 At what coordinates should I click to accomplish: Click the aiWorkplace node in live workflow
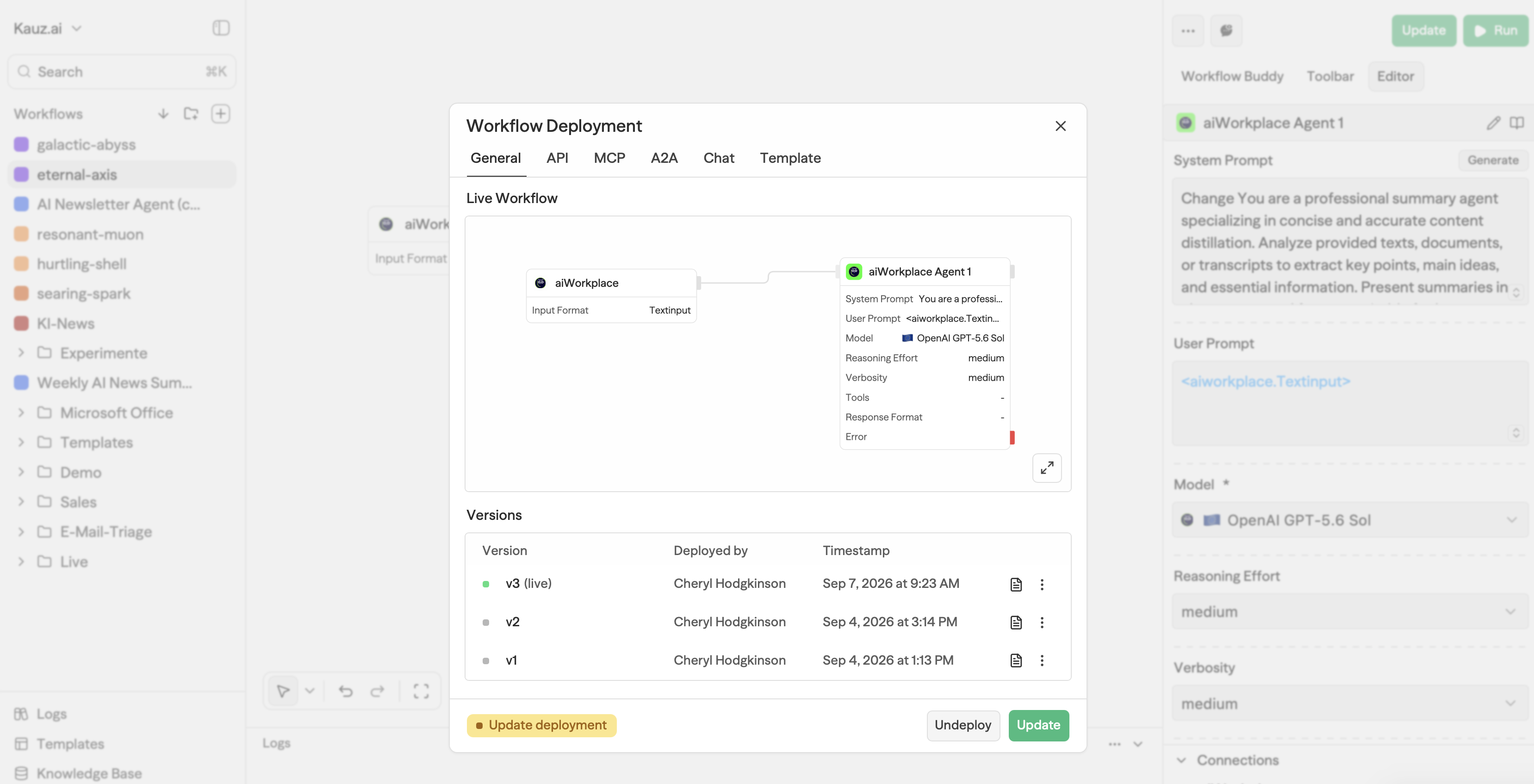[611, 296]
